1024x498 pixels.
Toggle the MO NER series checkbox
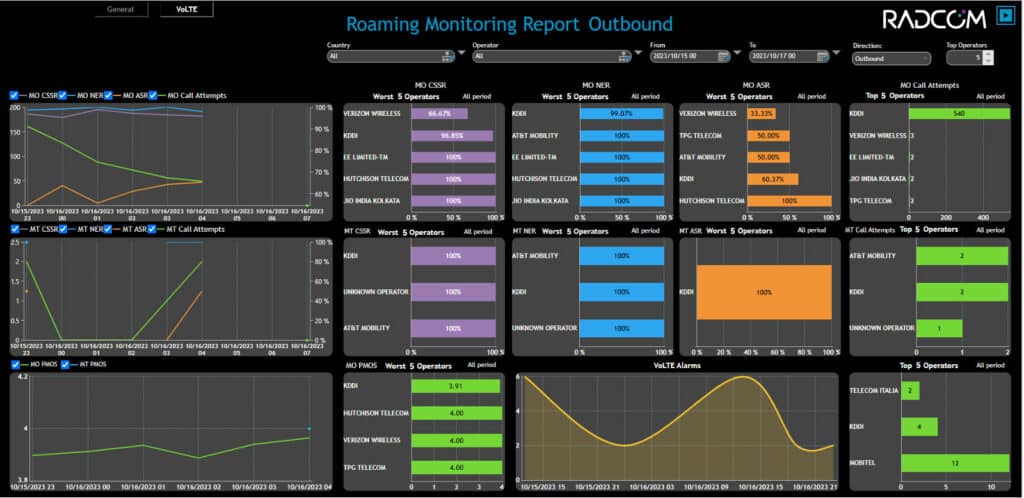click(63, 95)
